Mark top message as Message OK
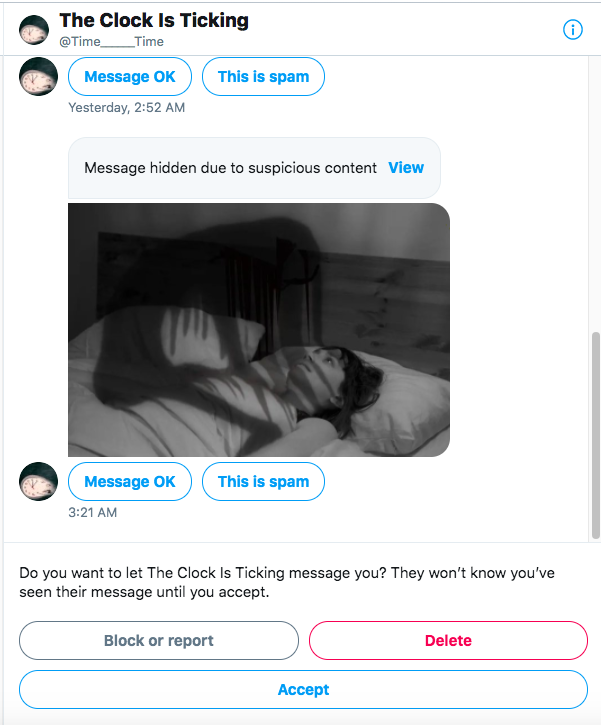 pos(130,77)
